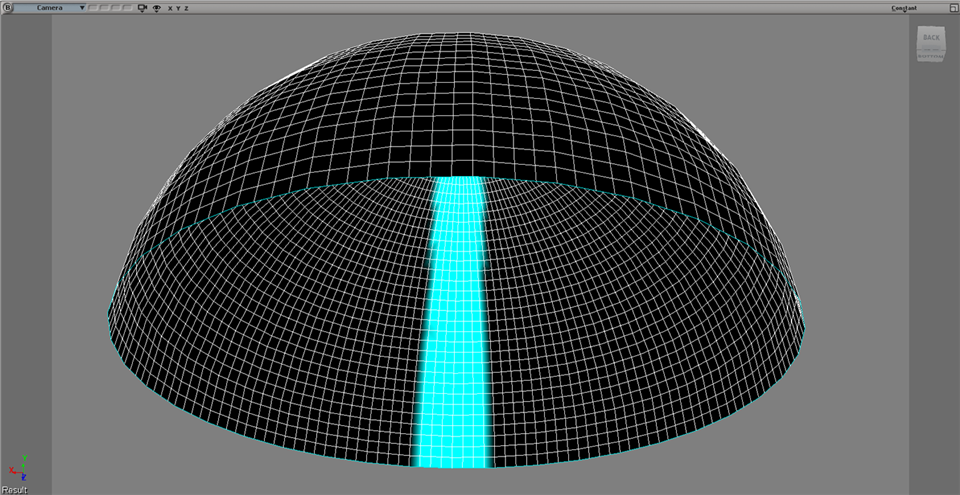960x495 pixels.
Task: Click the BOTTOM face of the view cube
Action: click(931, 57)
